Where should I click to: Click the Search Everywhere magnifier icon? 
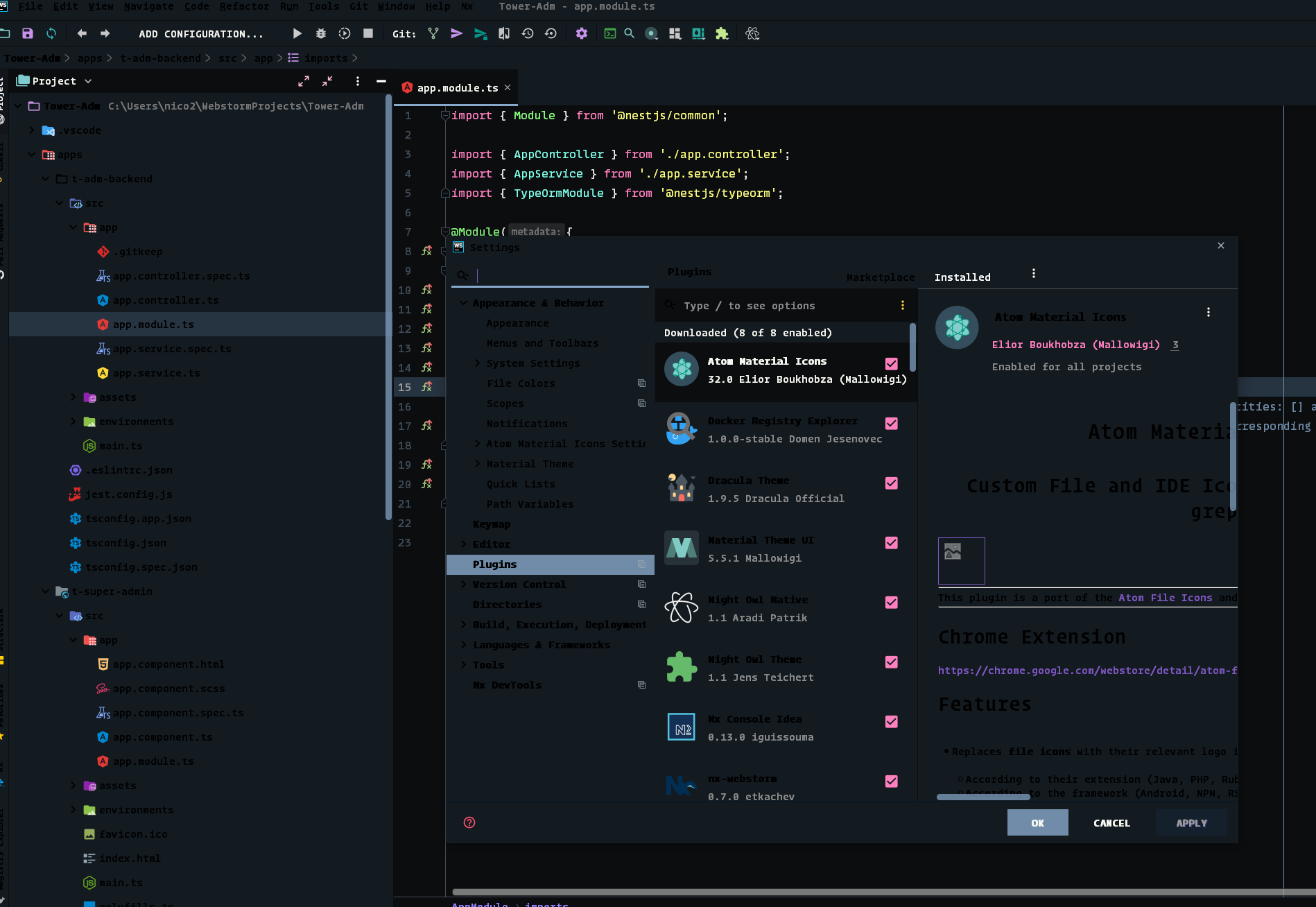pyautogui.click(x=629, y=33)
